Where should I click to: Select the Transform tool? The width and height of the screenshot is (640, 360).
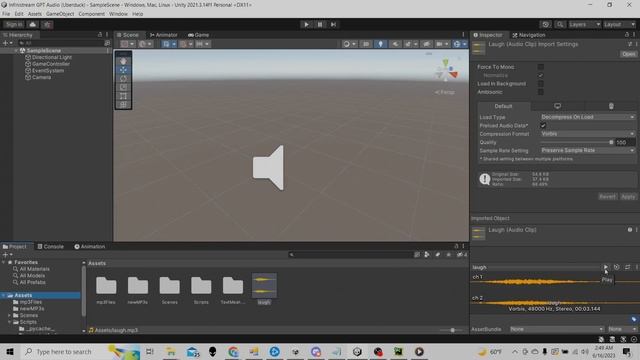pyautogui.click(x=123, y=104)
